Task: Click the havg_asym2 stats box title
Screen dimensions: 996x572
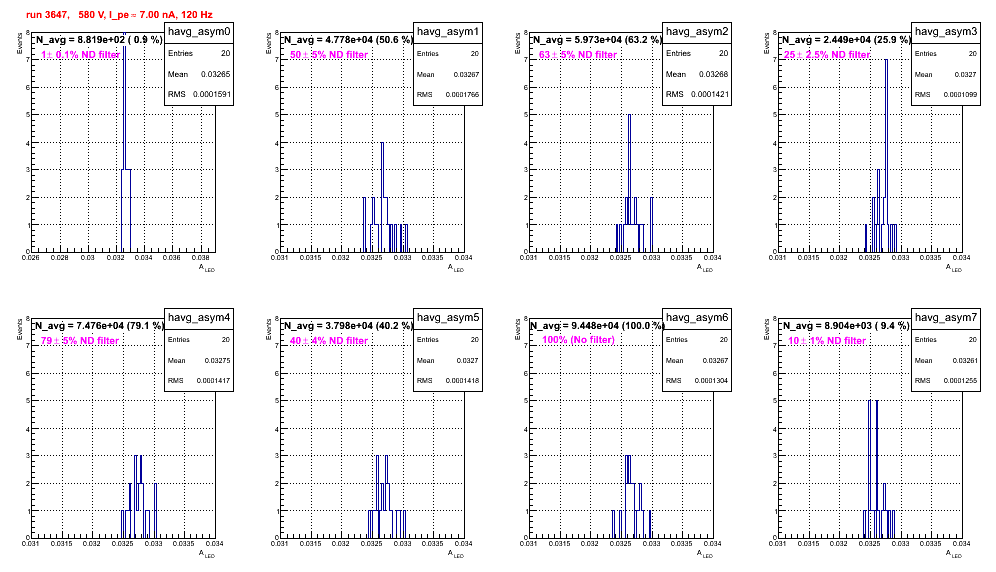Action: [697, 32]
